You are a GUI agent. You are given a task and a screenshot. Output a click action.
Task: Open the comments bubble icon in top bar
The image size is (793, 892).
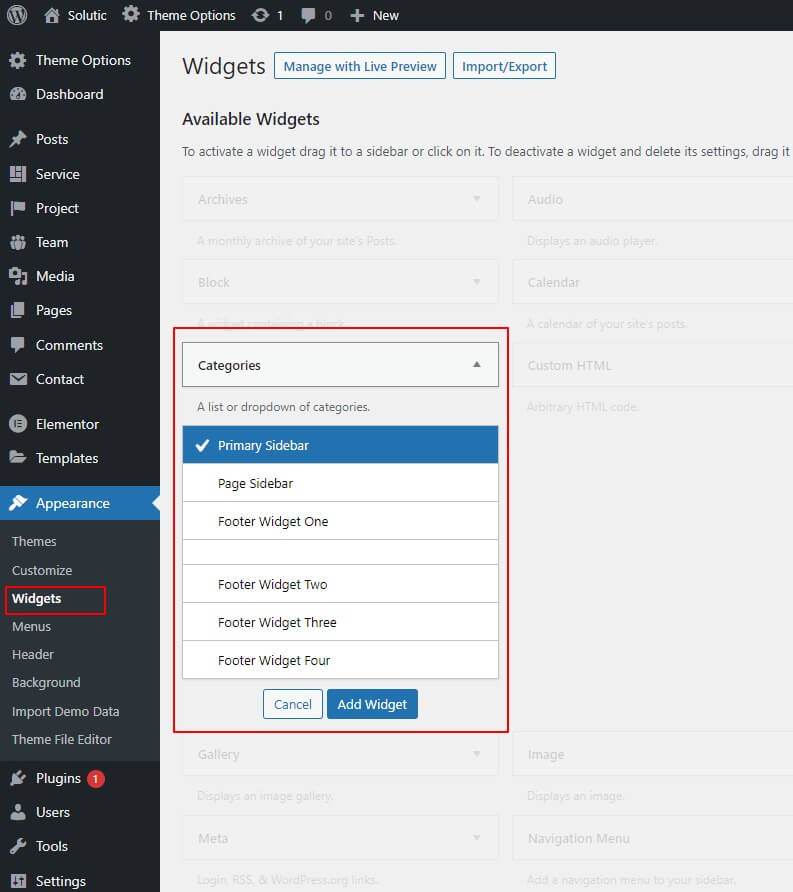(309, 15)
